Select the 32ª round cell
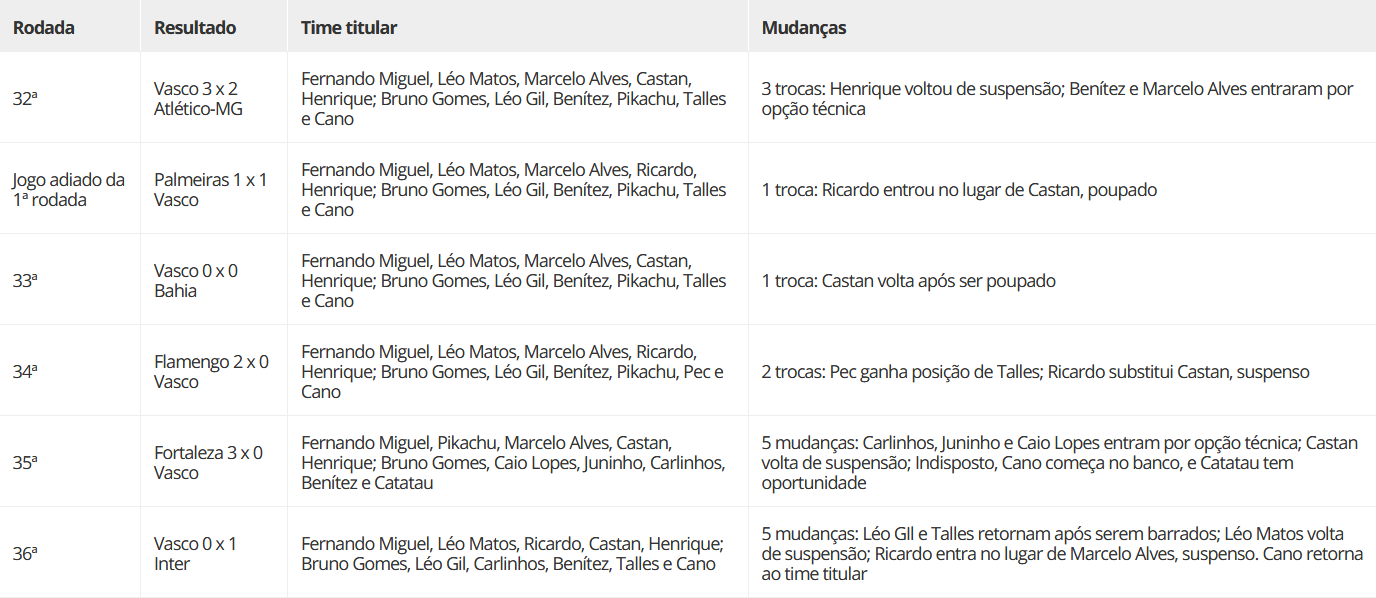The image size is (1376, 598). click(25, 99)
